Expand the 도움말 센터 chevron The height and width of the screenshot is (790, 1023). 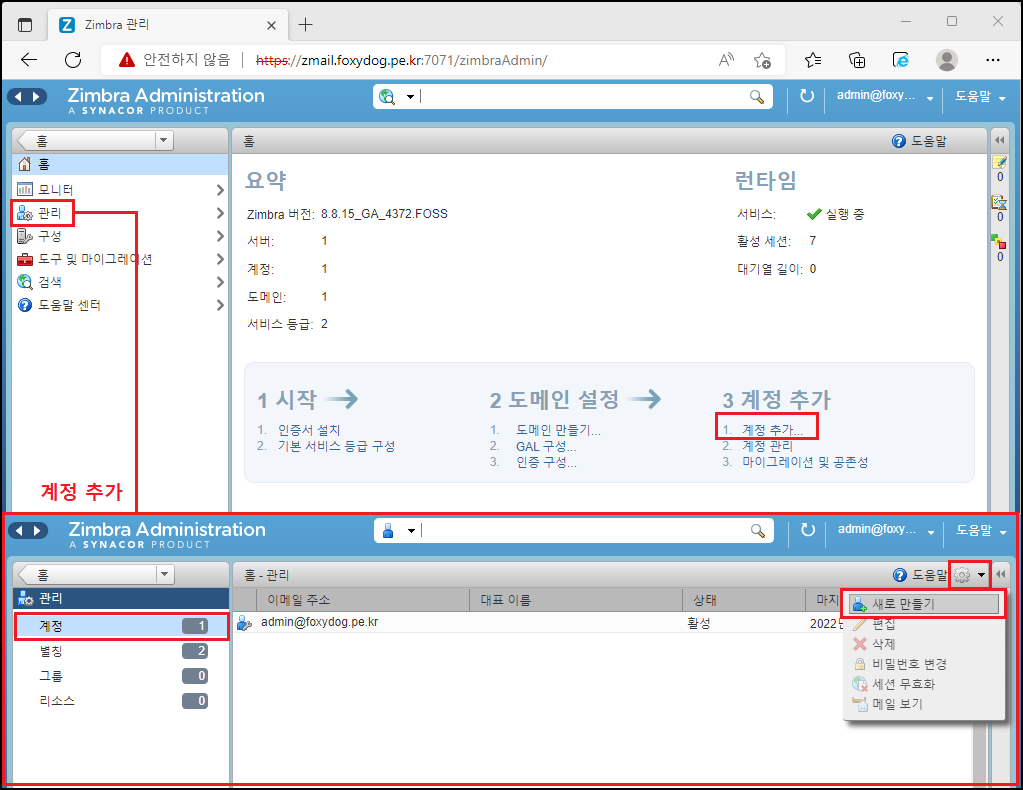coord(220,305)
